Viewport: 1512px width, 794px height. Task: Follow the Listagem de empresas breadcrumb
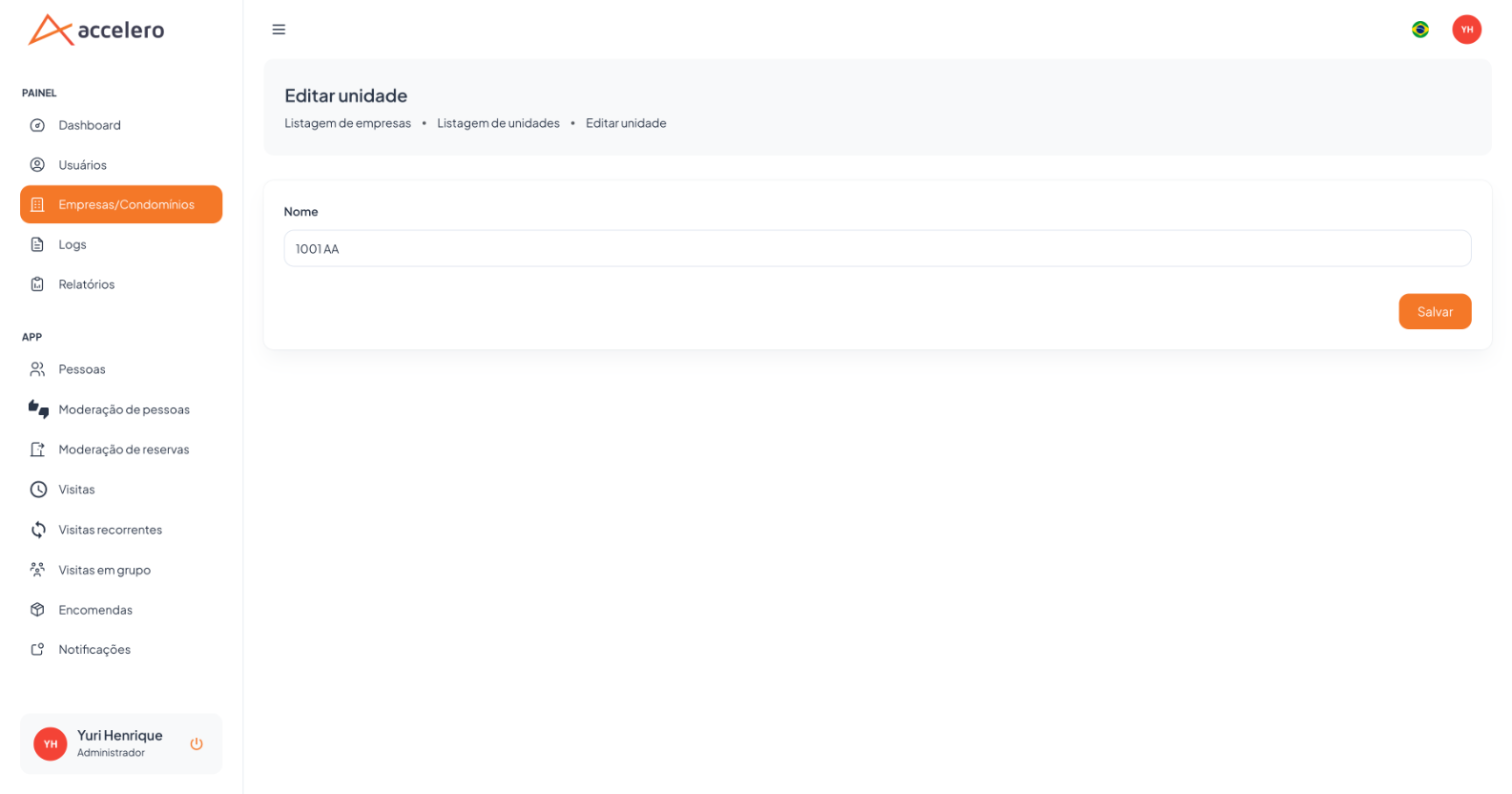click(347, 123)
